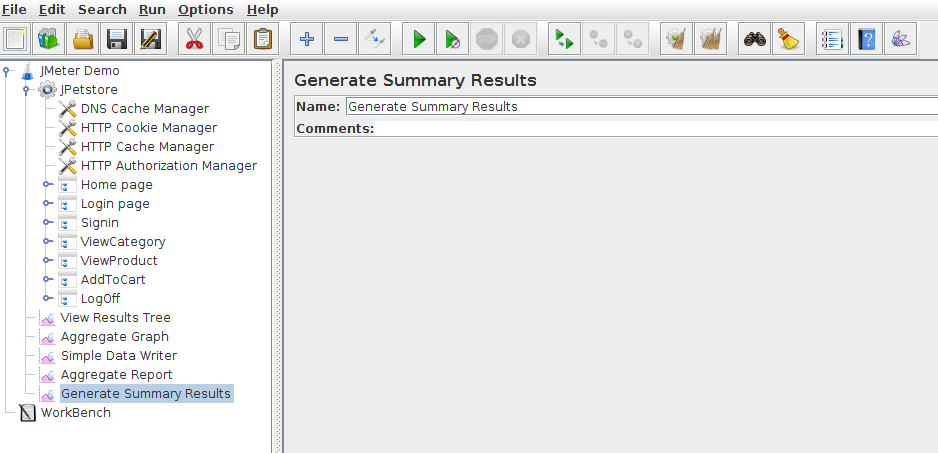Open the Options menu

click(x=206, y=10)
